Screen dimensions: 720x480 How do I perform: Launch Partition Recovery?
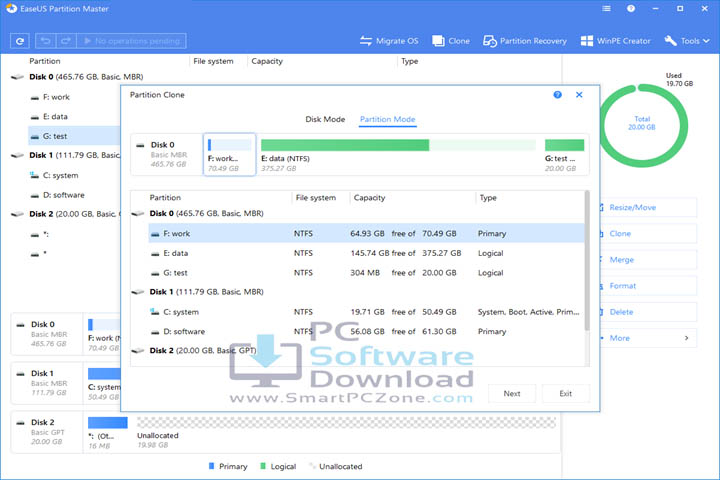coord(525,41)
